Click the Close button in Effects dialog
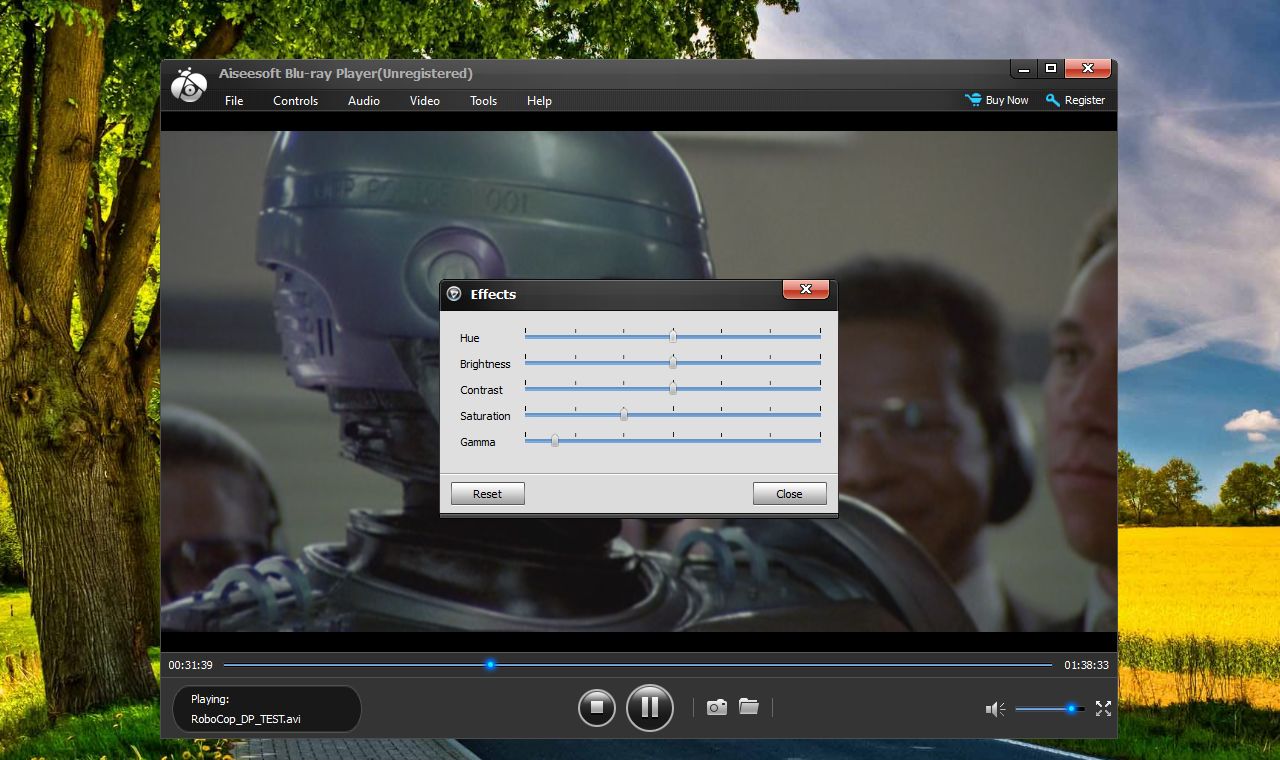 tap(789, 494)
